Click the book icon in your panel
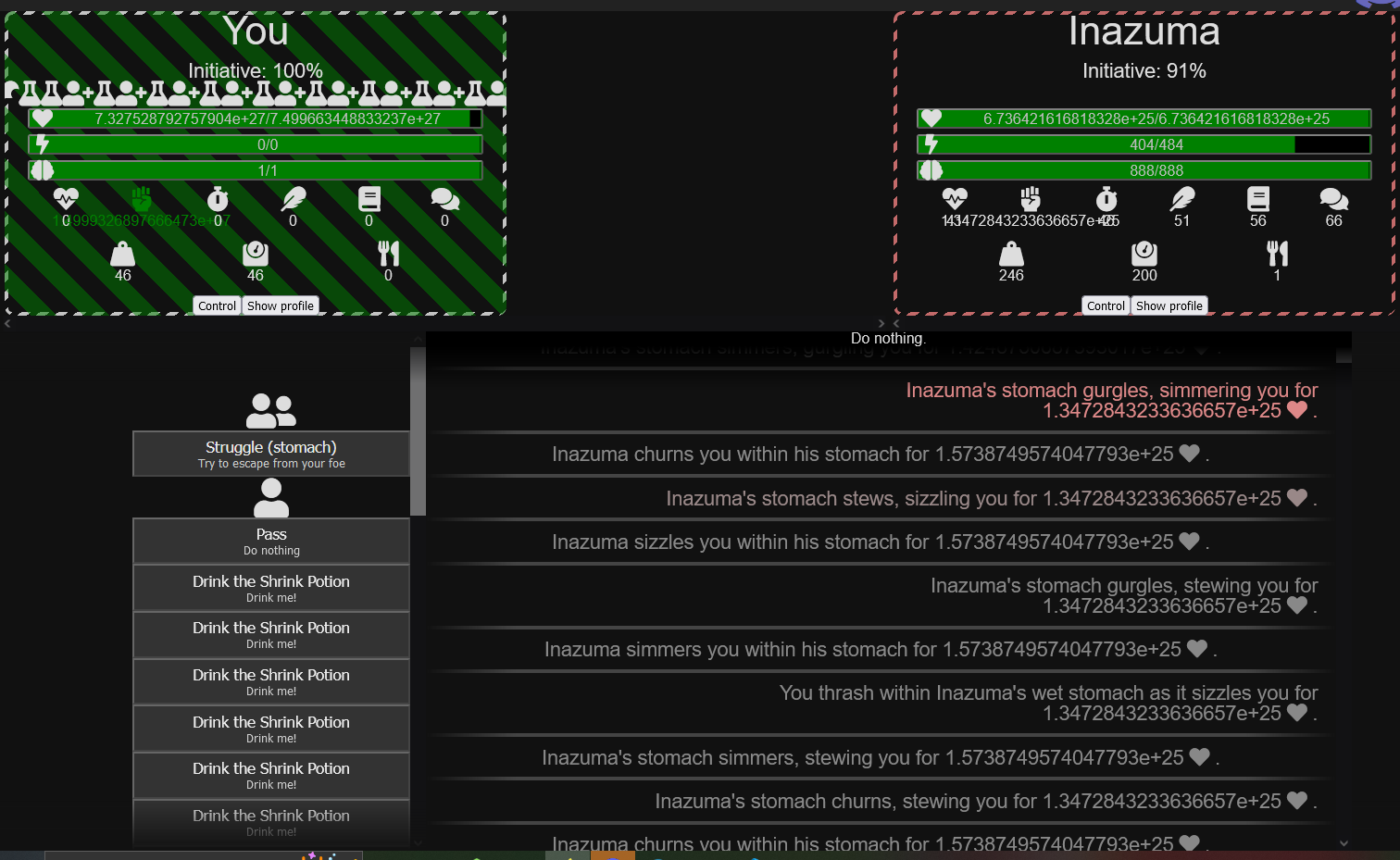This screenshot has width=1400, height=860. coord(369,199)
